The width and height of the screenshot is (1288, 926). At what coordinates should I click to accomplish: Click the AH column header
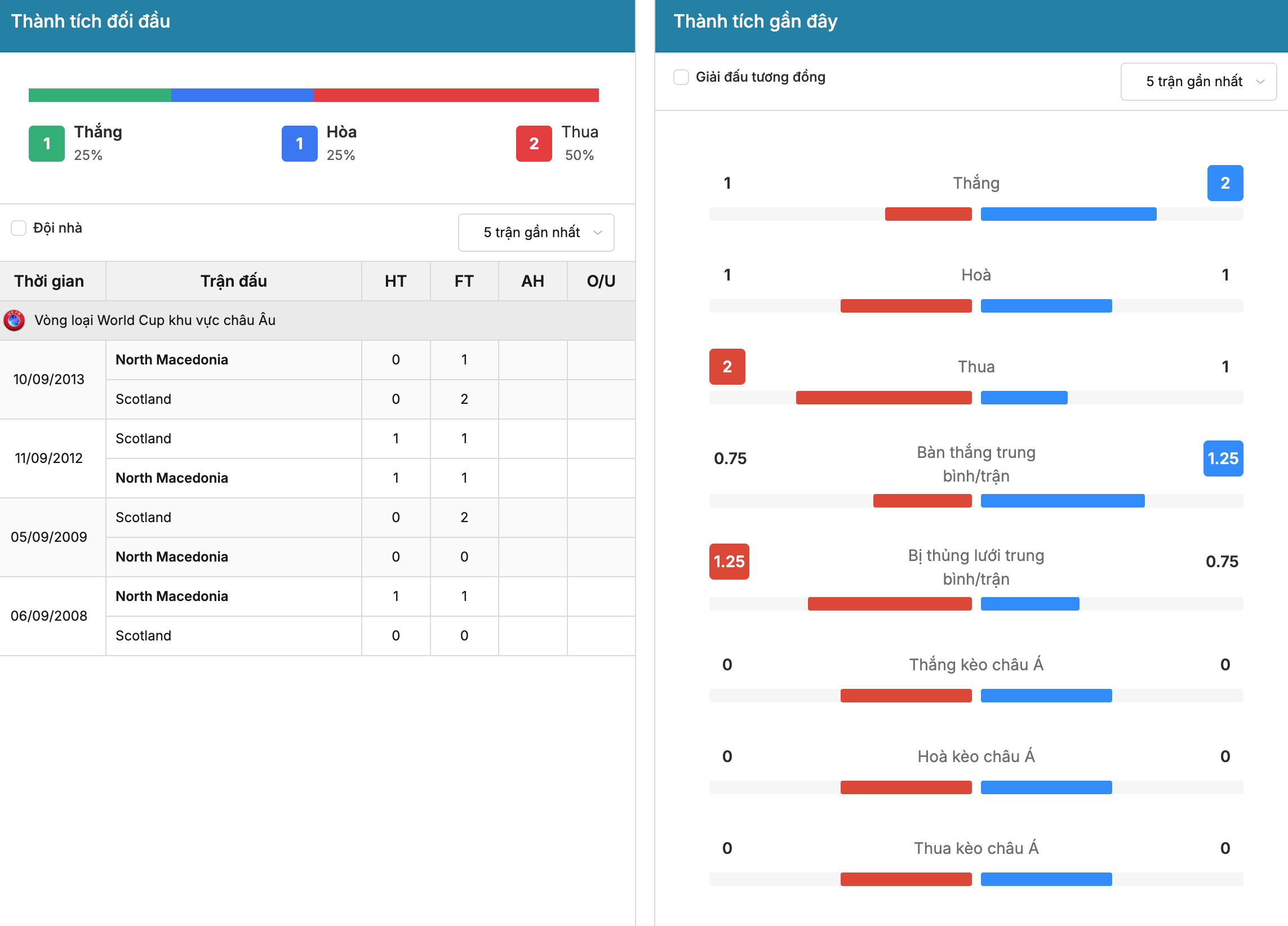tap(532, 281)
